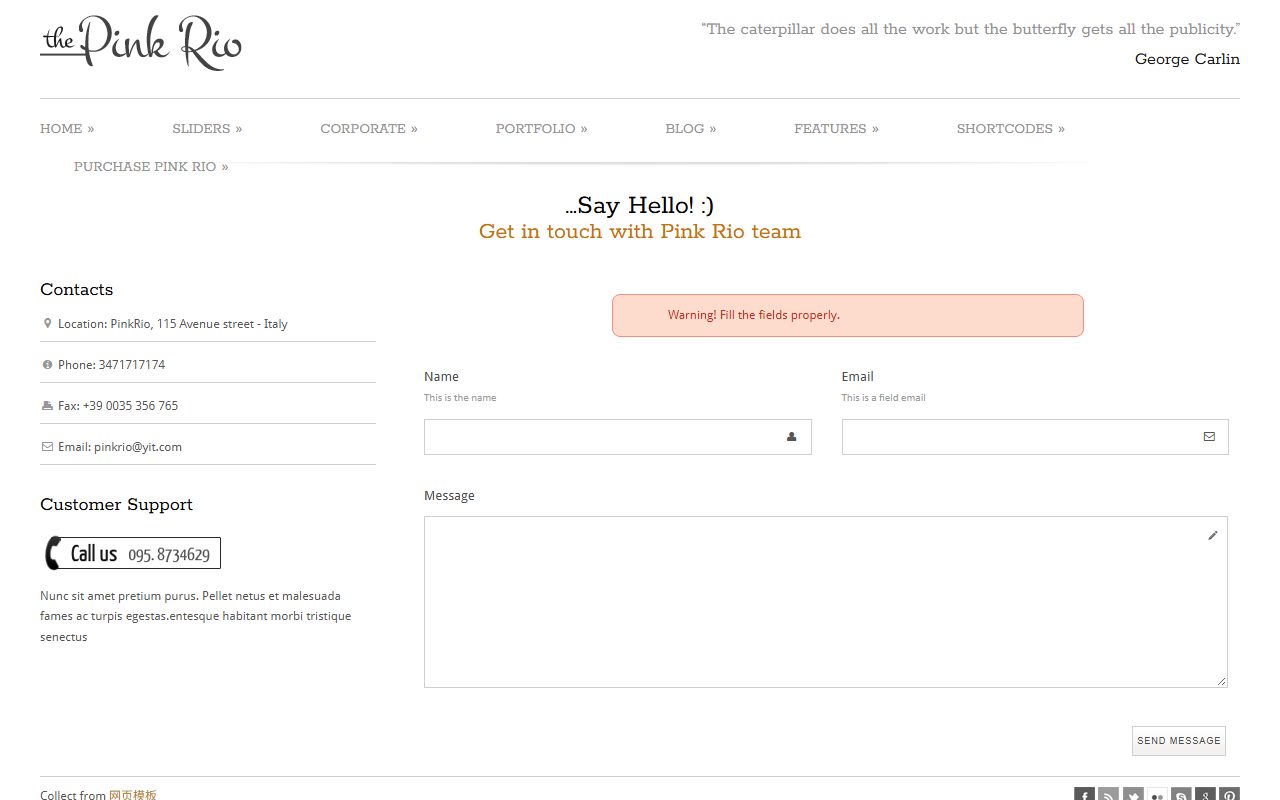Click the Call us phone banner
This screenshot has height=800, width=1280.
click(131, 553)
